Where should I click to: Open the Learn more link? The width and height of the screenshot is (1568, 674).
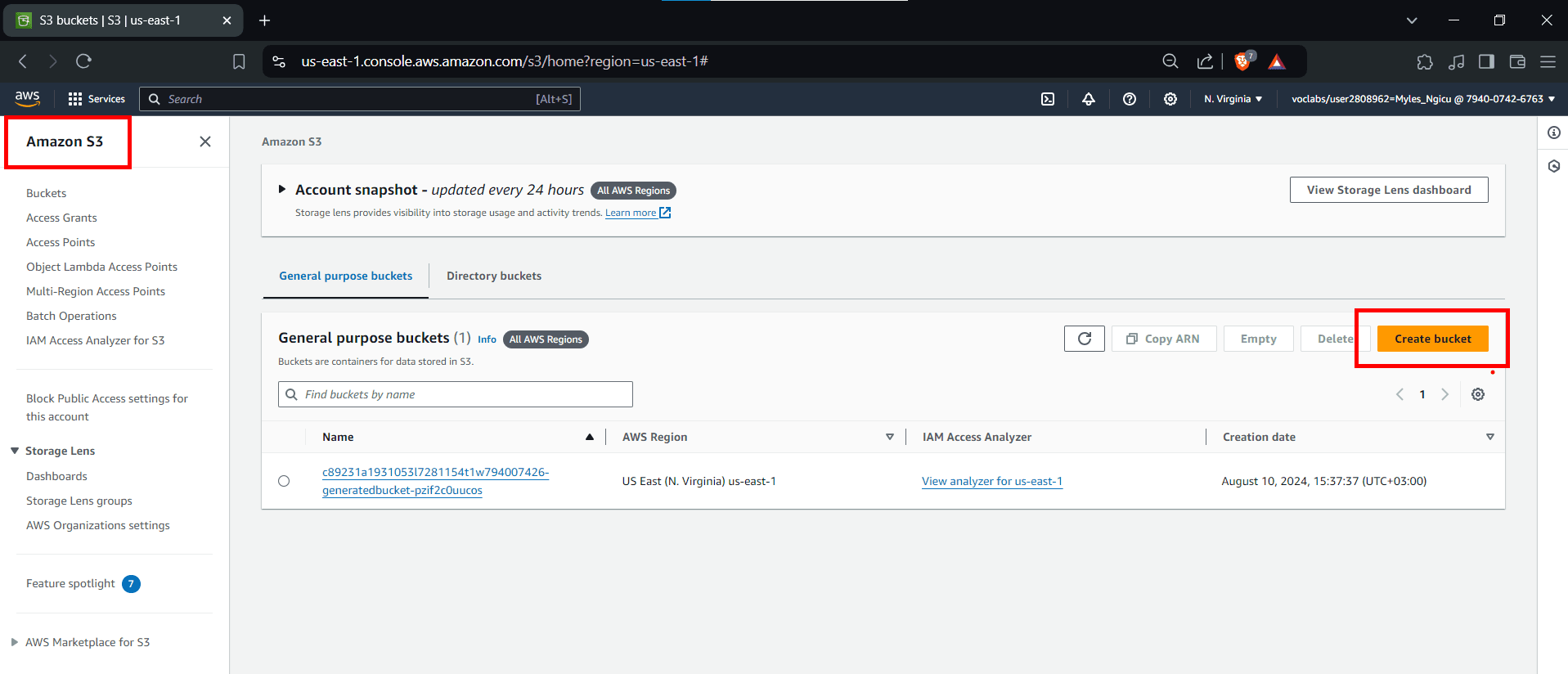(x=637, y=213)
